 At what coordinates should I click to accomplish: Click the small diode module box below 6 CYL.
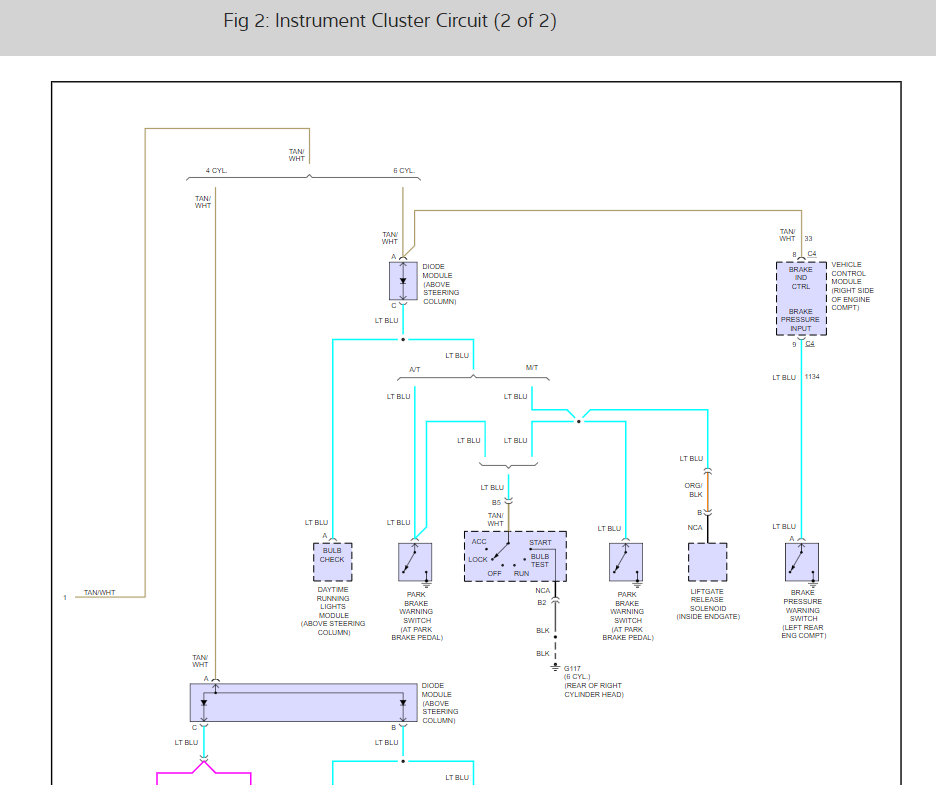tap(403, 281)
